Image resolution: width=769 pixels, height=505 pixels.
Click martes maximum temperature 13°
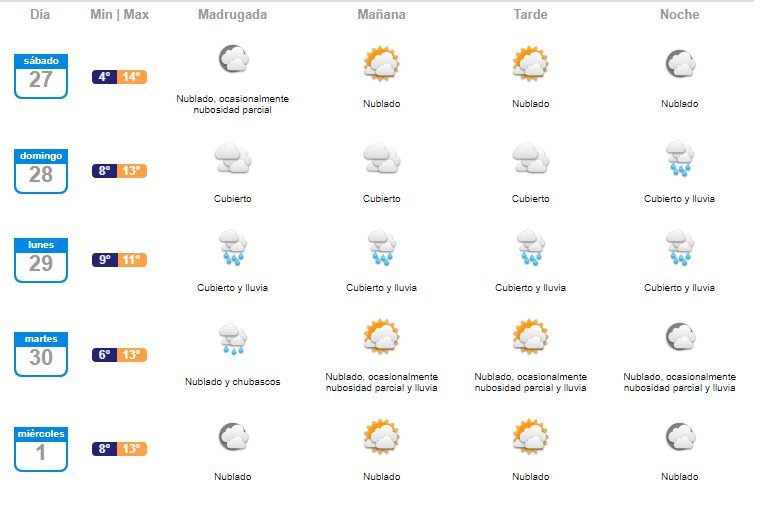(x=132, y=355)
